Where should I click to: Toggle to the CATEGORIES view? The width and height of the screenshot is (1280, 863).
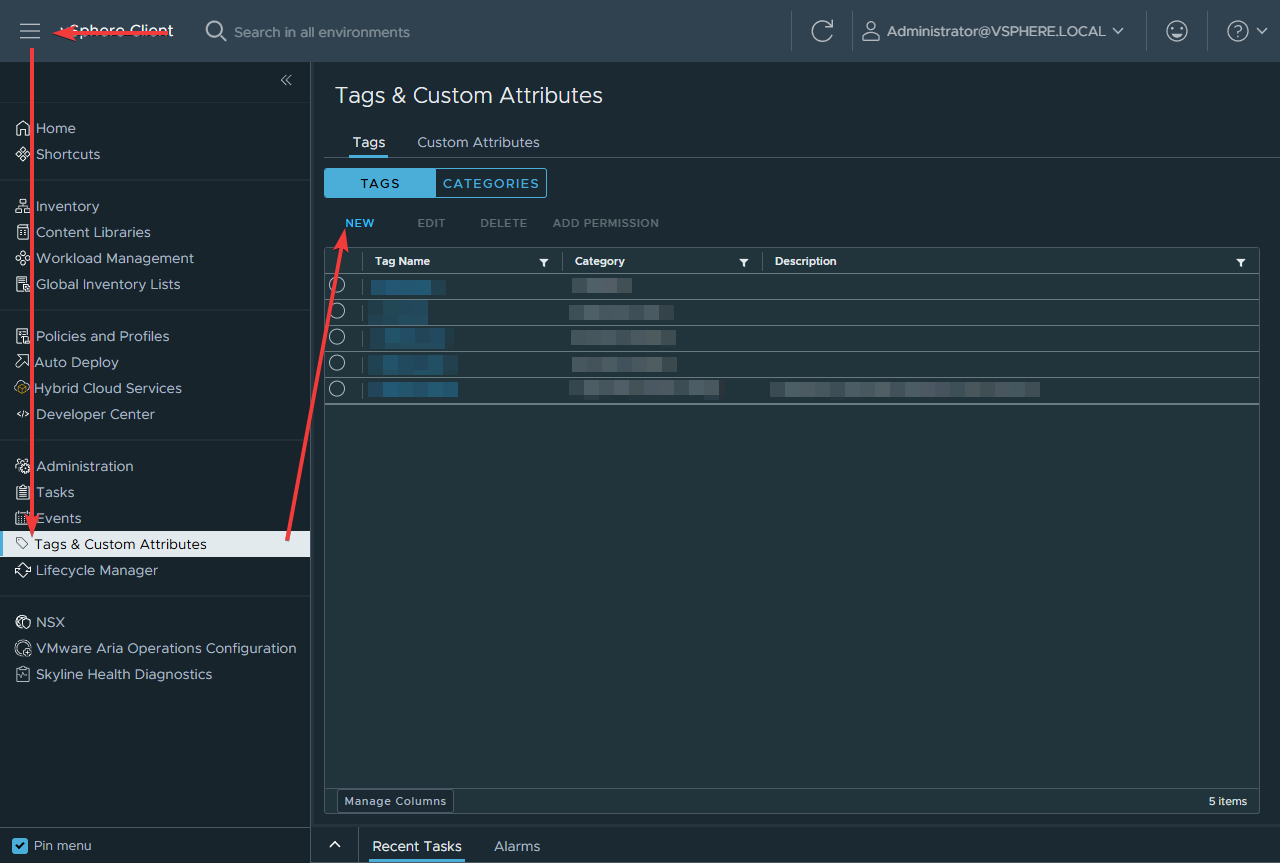(x=490, y=183)
